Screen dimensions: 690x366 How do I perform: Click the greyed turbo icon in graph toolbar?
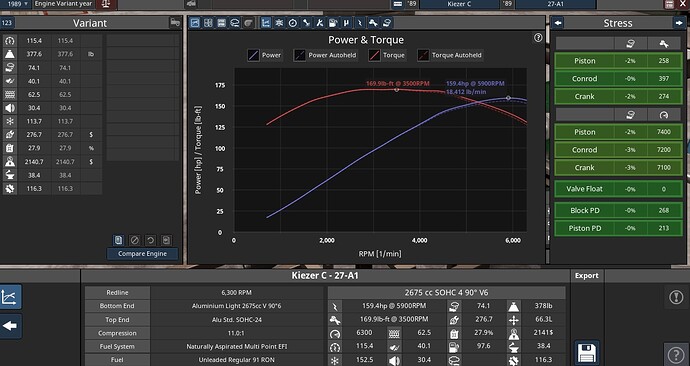tap(248, 23)
